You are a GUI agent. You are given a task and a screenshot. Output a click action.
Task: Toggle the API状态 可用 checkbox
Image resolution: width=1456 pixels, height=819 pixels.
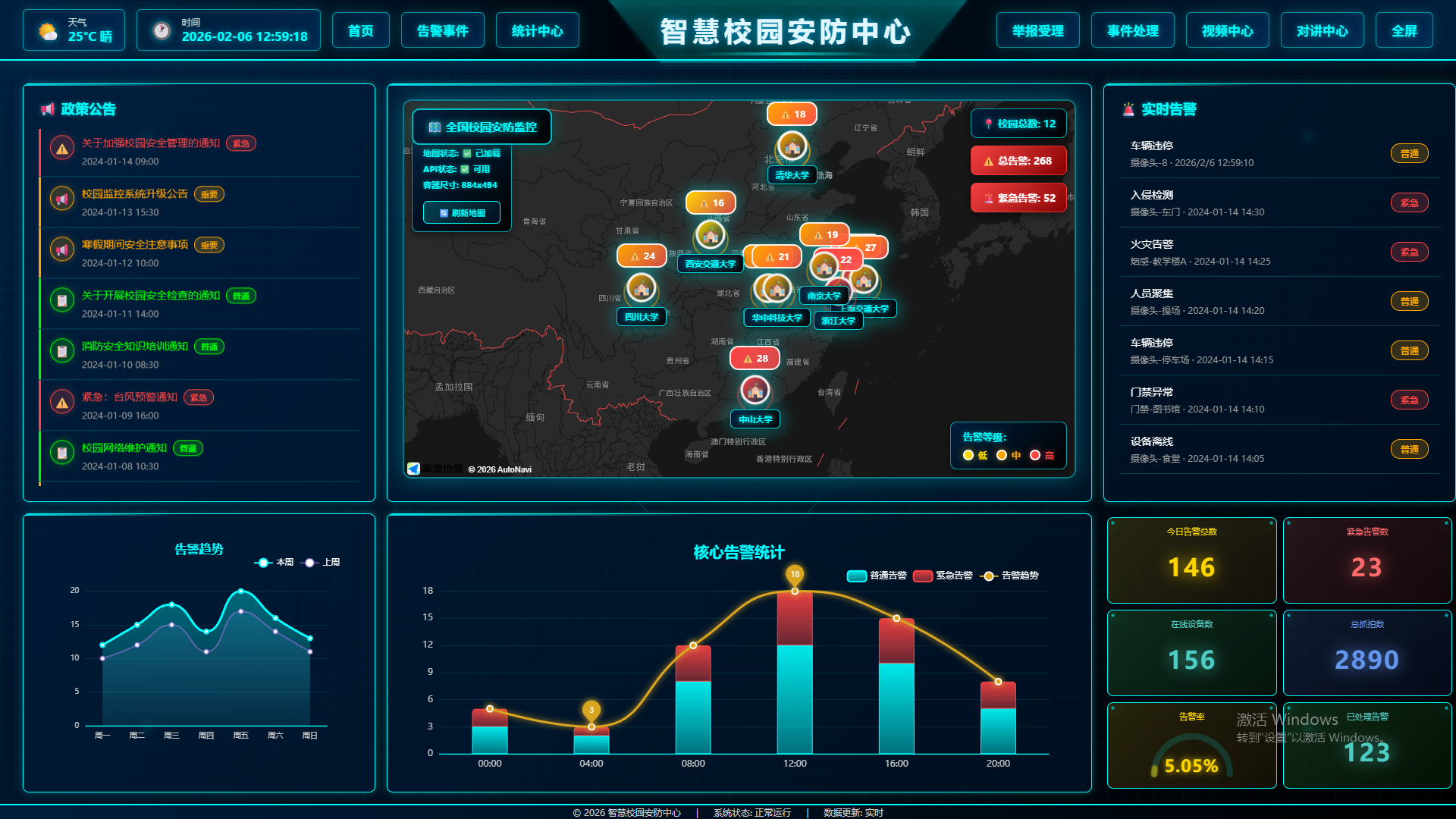point(465,169)
